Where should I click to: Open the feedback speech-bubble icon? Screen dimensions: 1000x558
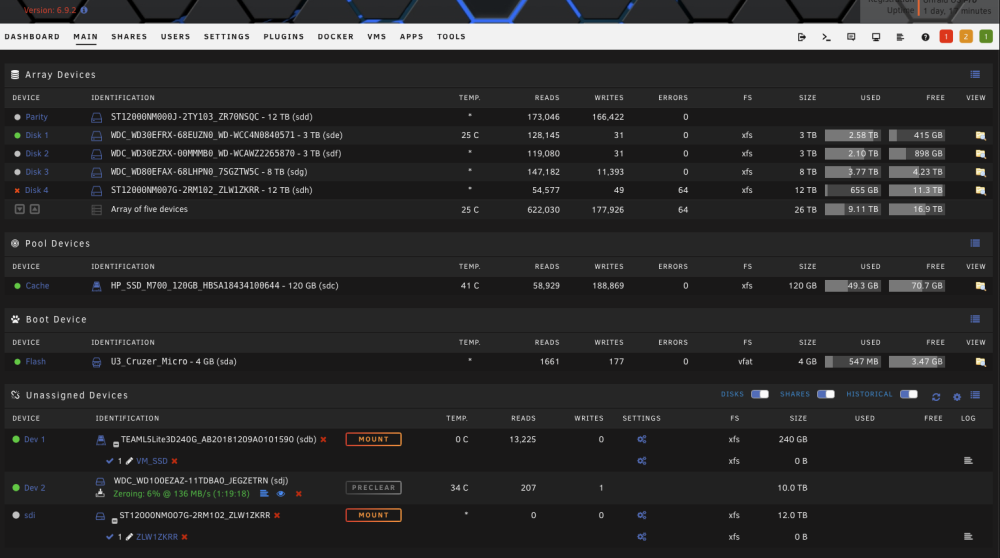[851, 37]
